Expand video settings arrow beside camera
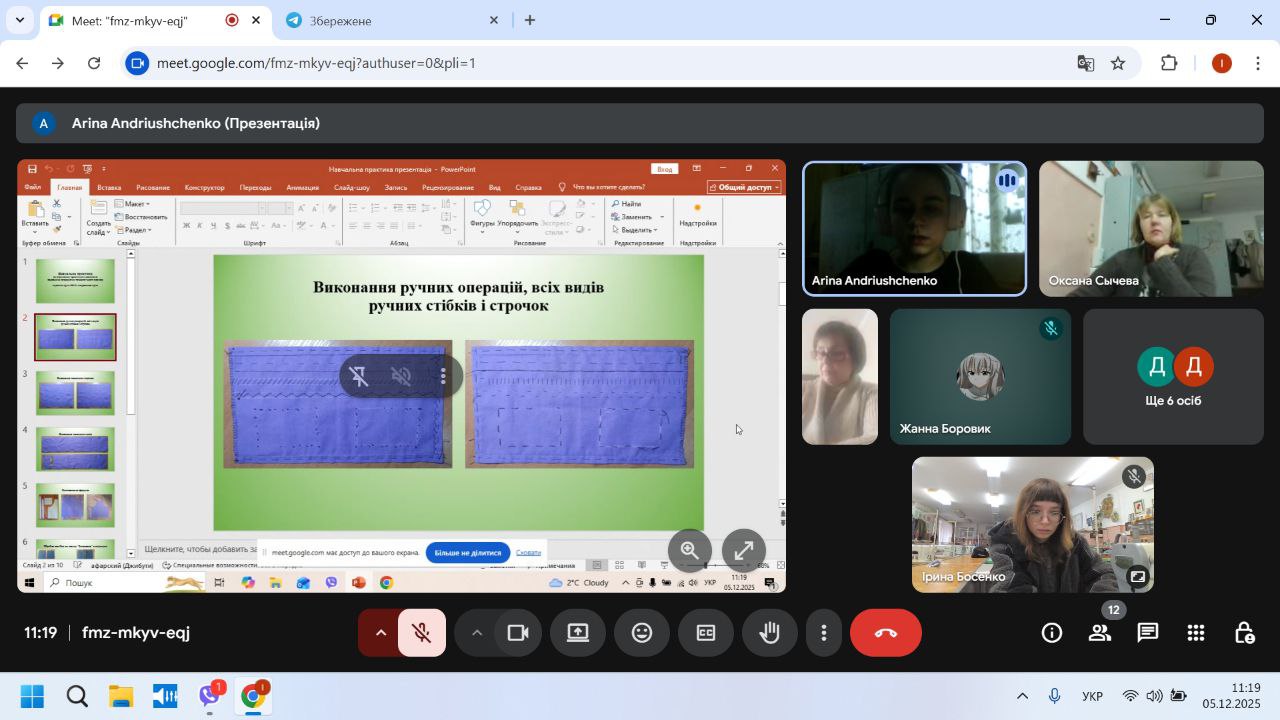 (477, 633)
